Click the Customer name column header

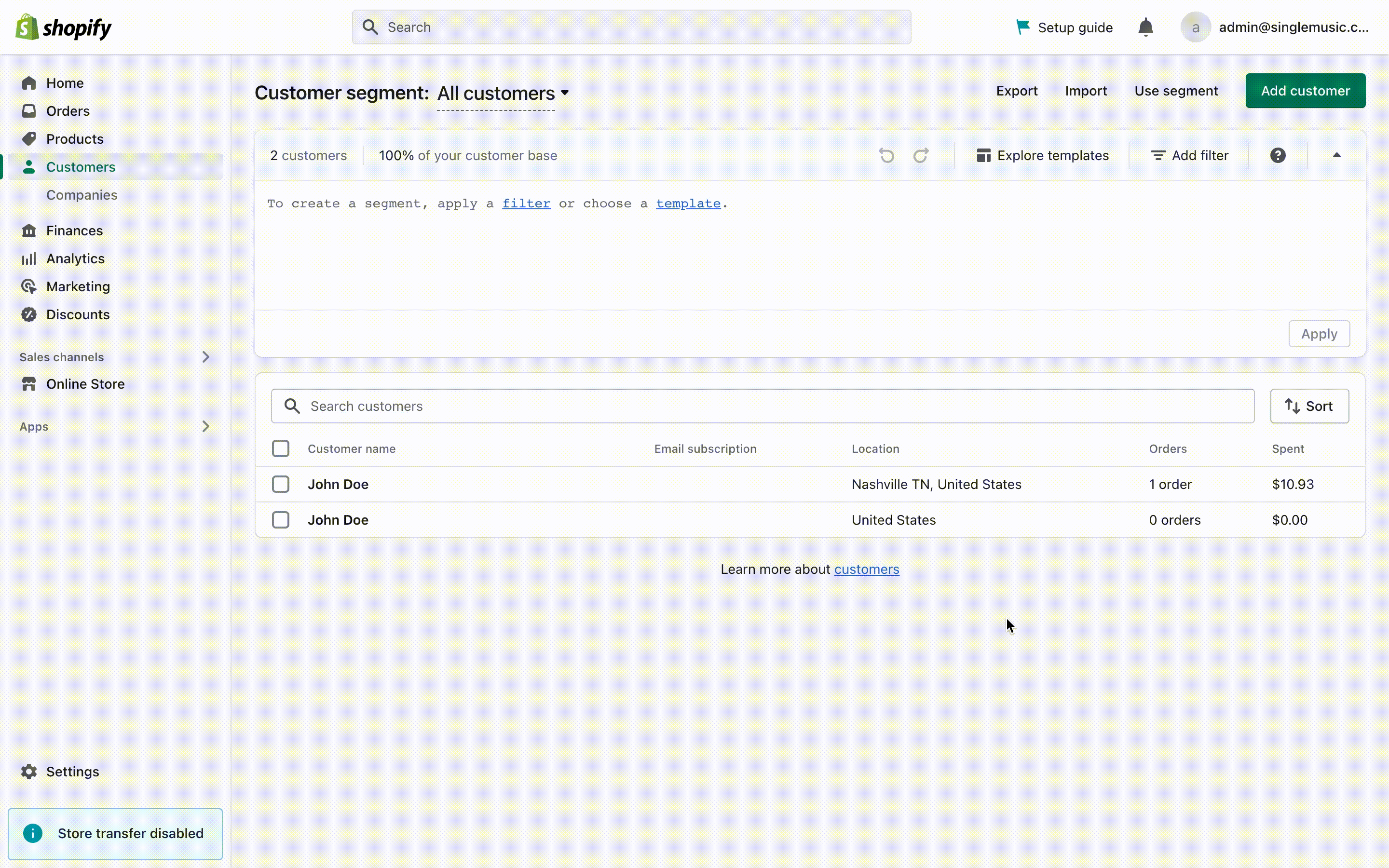351,449
